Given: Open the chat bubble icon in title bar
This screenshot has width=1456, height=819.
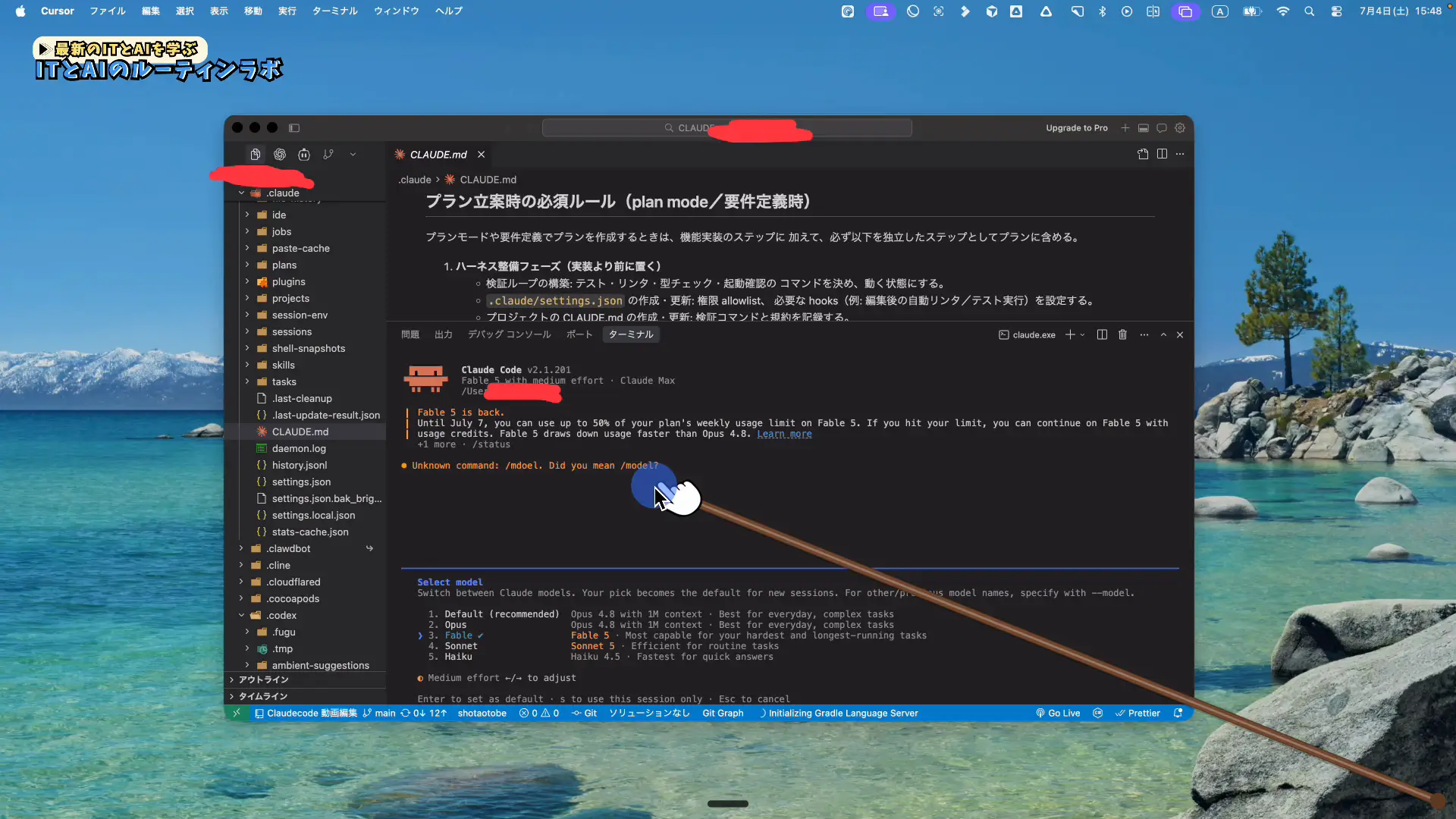Looking at the screenshot, I should click(1162, 128).
